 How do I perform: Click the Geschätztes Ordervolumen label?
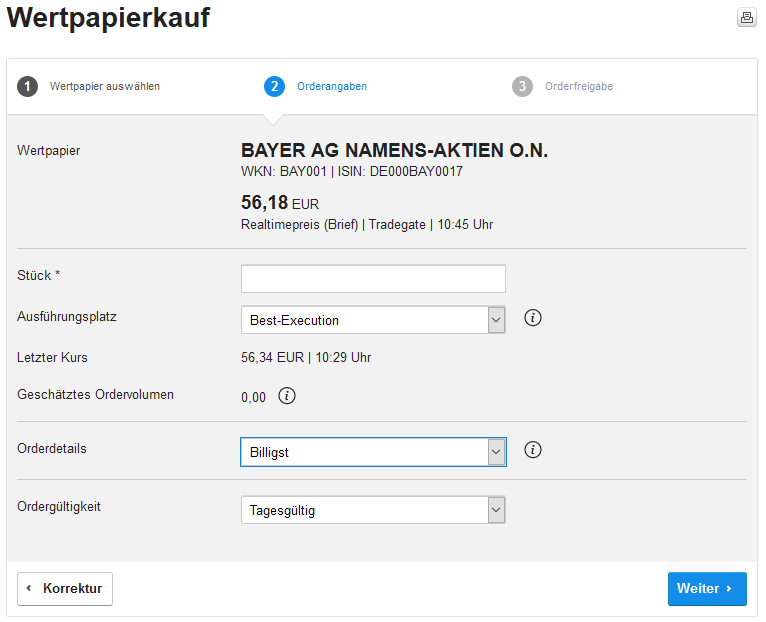point(95,395)
